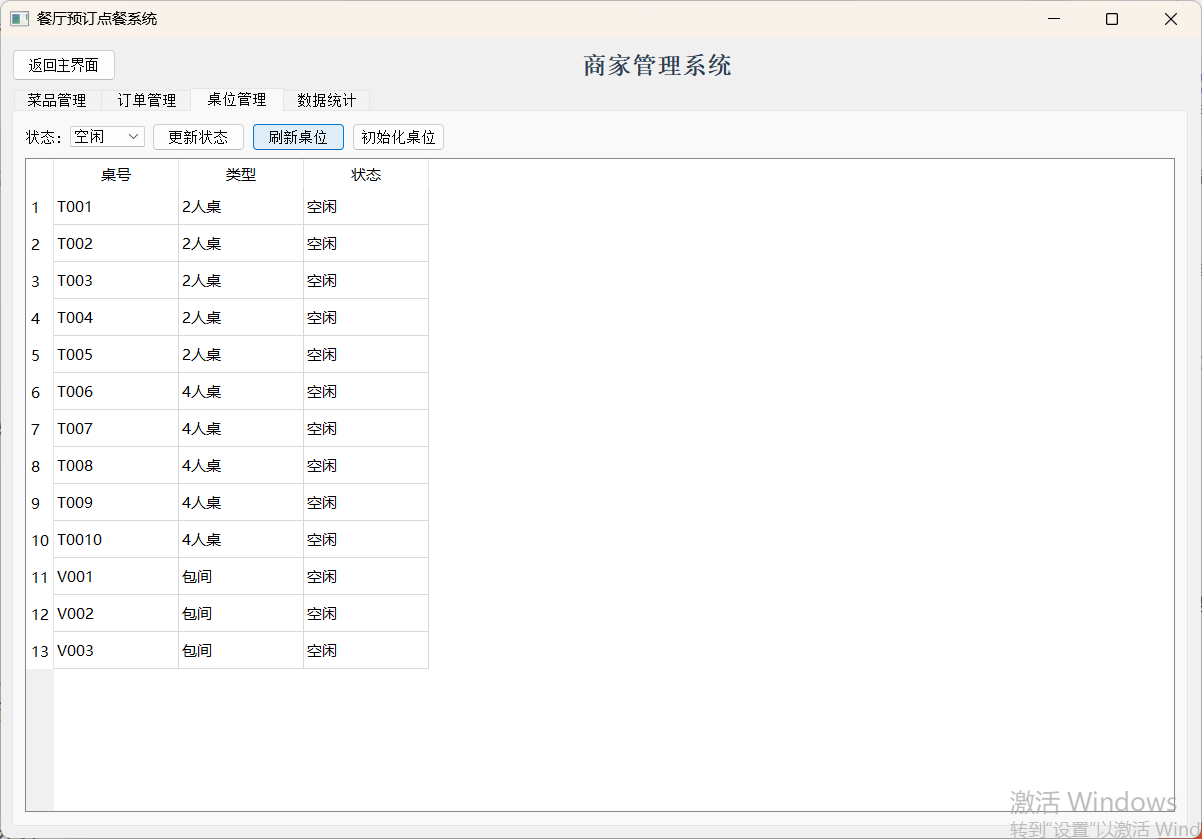This screenshot has width=1202, height=839.
Task: Click the 状态 column header
Action: pos(366,174)
